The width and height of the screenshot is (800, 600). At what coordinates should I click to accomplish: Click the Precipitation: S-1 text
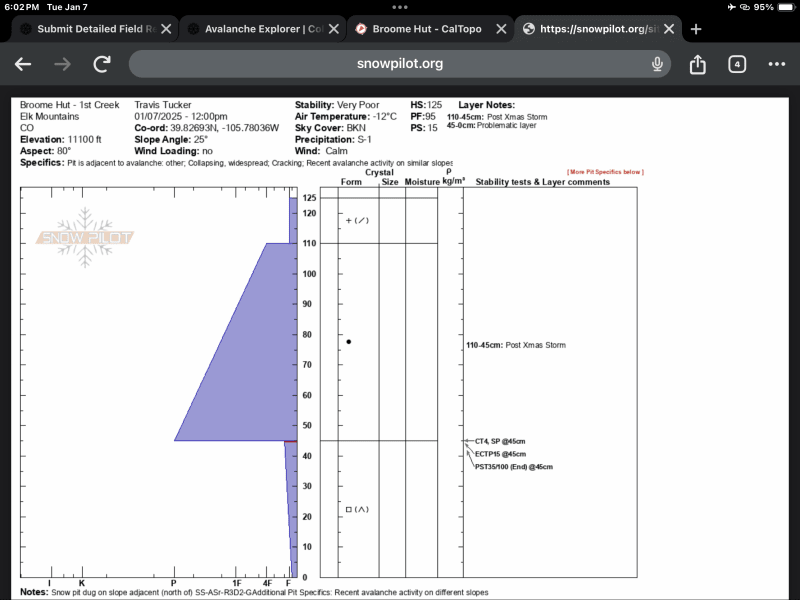click(x=333, y=140)
